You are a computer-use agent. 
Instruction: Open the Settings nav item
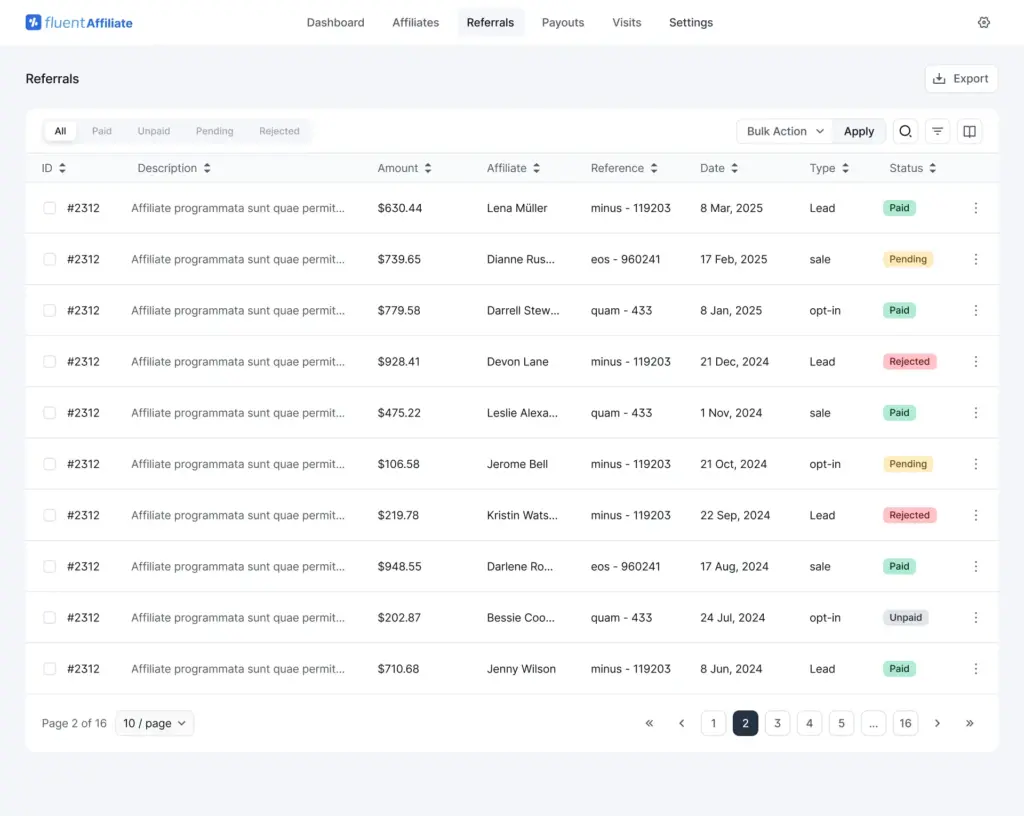(691, 23)
